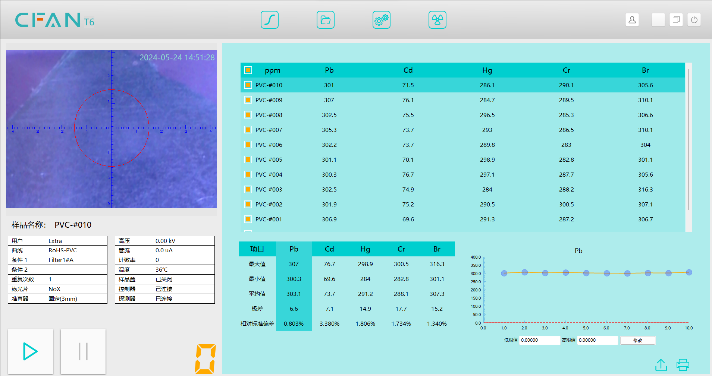Open the user account icon
The height and width of the screenshot is (376, 712).
point(632,20)
